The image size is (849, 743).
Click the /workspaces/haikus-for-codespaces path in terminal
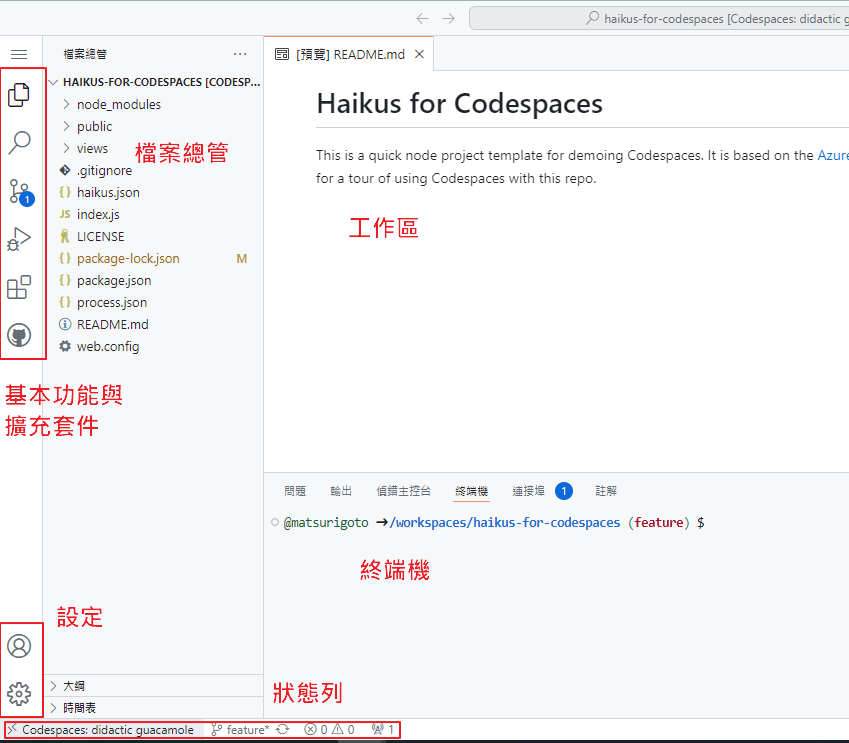point(505,523)
